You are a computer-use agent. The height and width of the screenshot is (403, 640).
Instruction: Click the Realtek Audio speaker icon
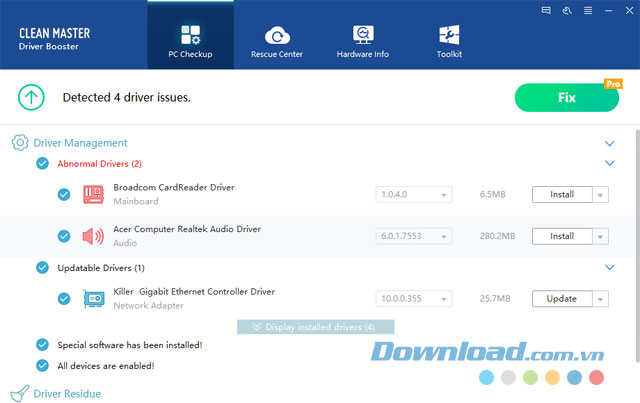point(93,236)
